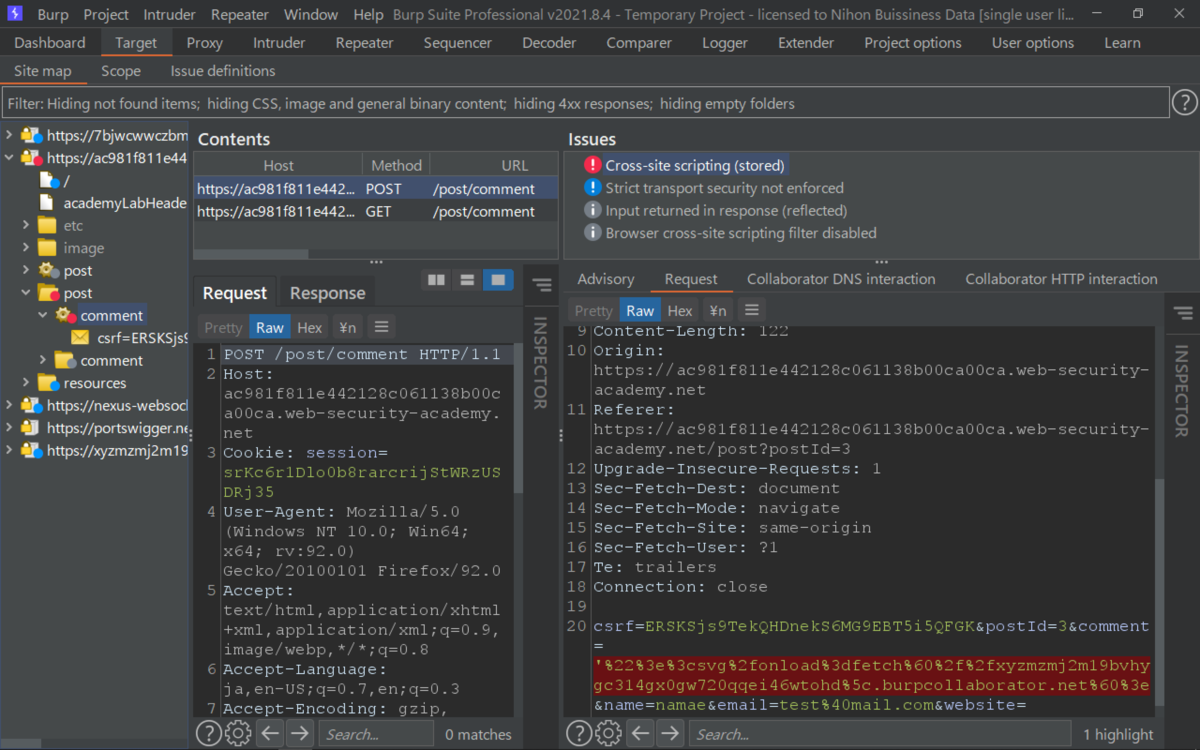Image resolution: width=1200 pixels, height=750 pixels.
Task: Sort the contents by the Method column header
Action: (397, 165)
